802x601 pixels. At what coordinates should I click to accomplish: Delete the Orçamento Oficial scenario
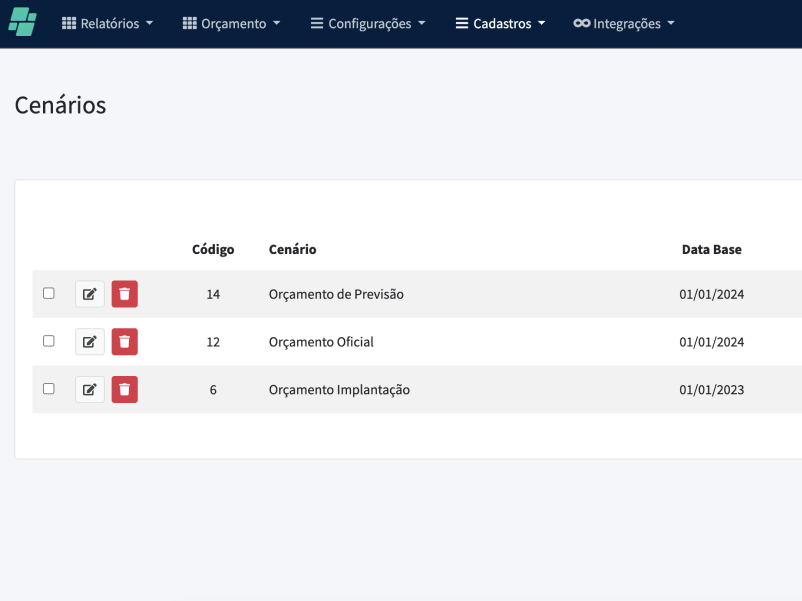point(124,342)
